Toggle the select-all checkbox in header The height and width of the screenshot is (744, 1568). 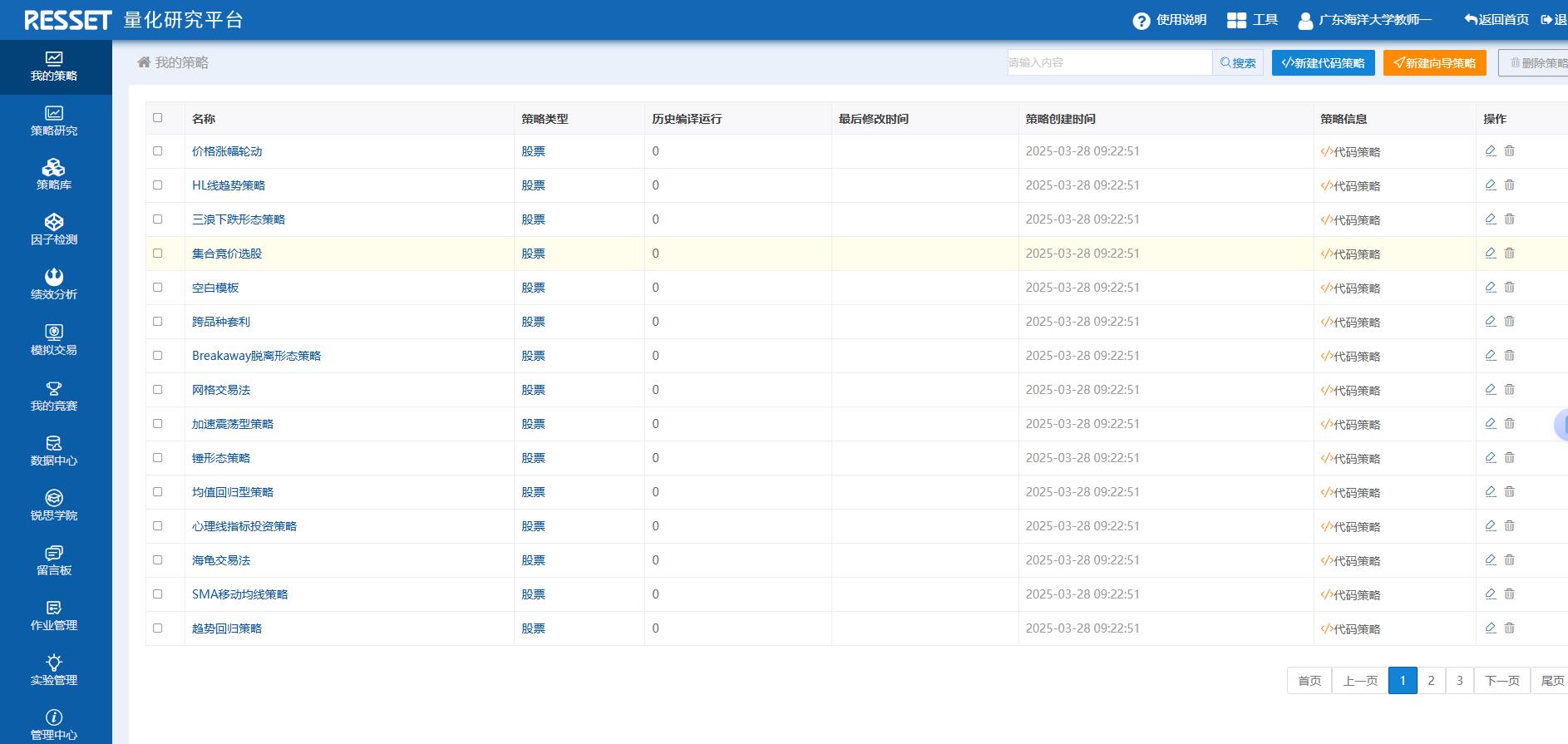click(158, 117)
